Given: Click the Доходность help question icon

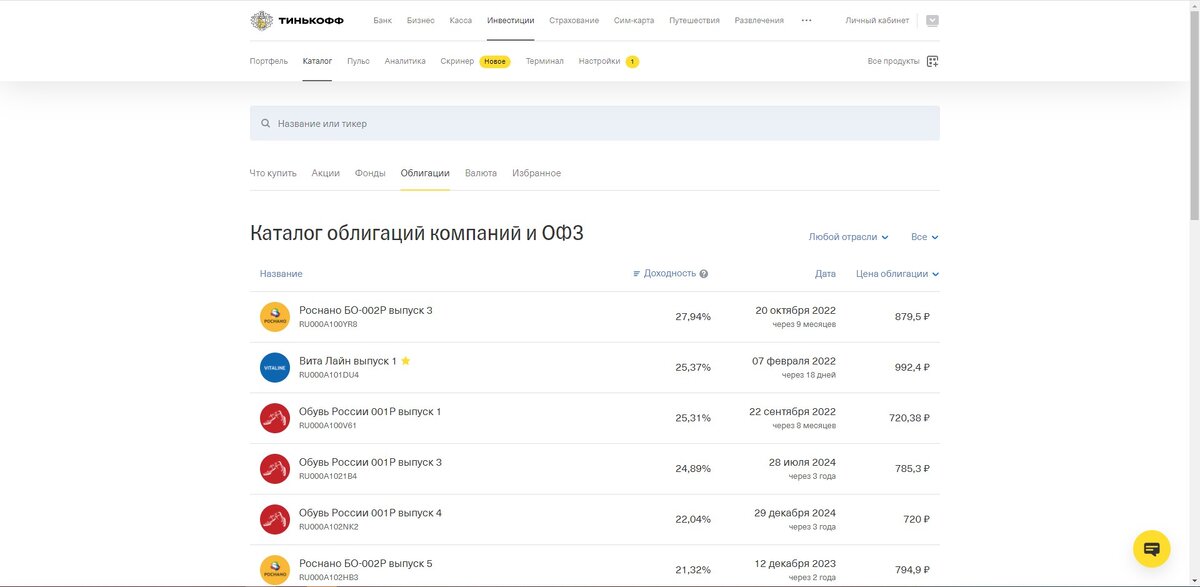Looking at the screenshot, I should tap(704, 274).
